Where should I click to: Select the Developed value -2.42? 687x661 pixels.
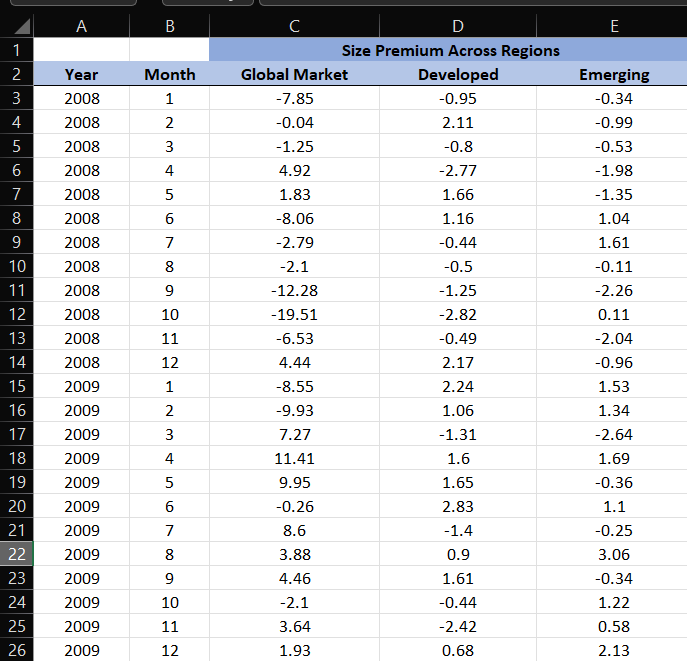[458, 626]
